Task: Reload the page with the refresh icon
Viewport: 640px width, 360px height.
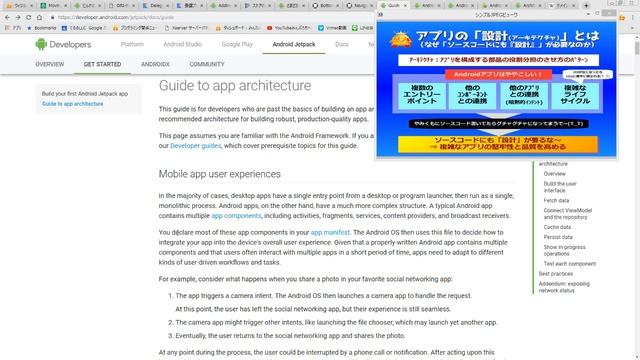Action: 29,18
